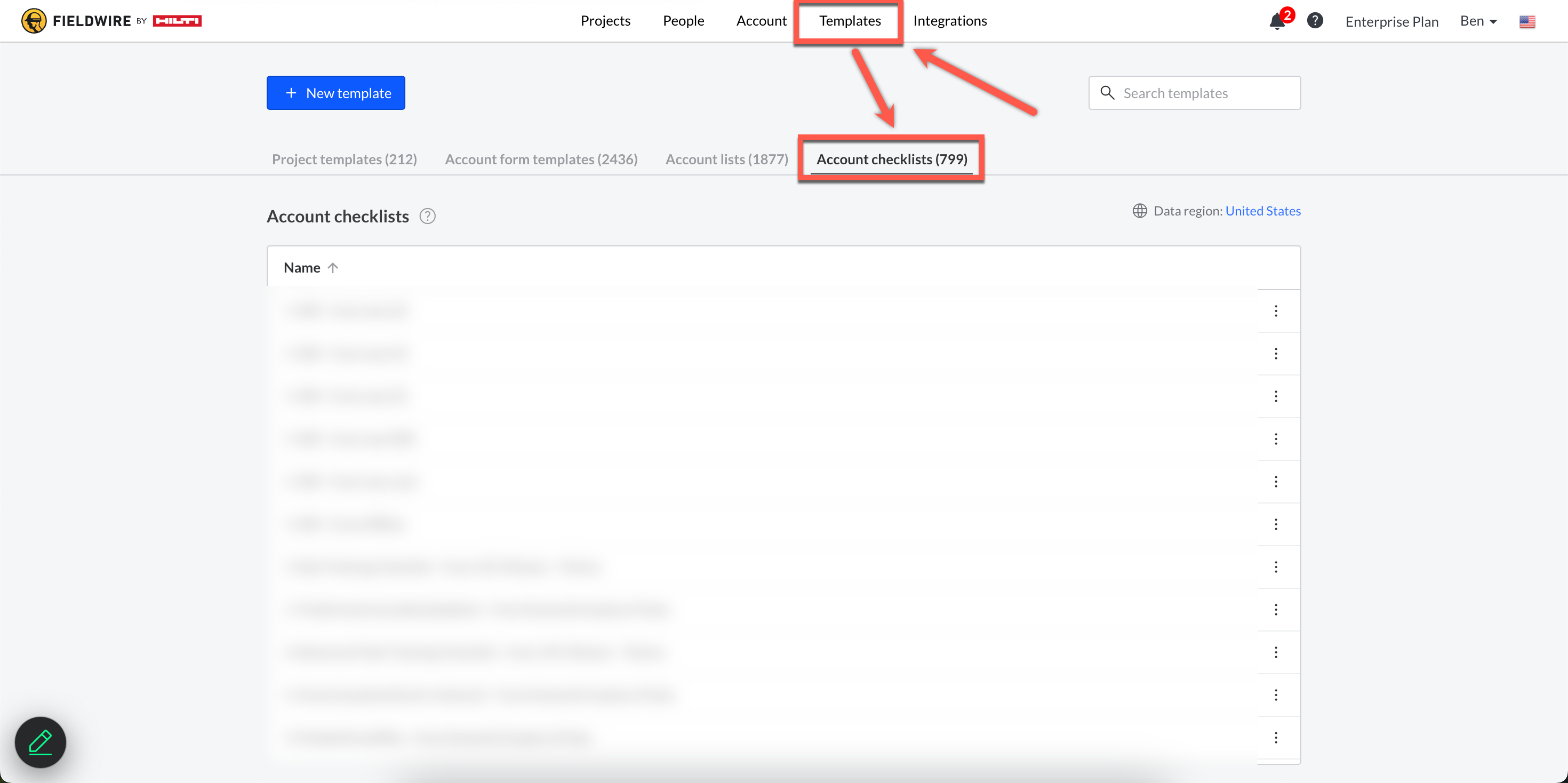Click the help question mark icon
1568x783 pixels.
click(x=1315, y=21)
